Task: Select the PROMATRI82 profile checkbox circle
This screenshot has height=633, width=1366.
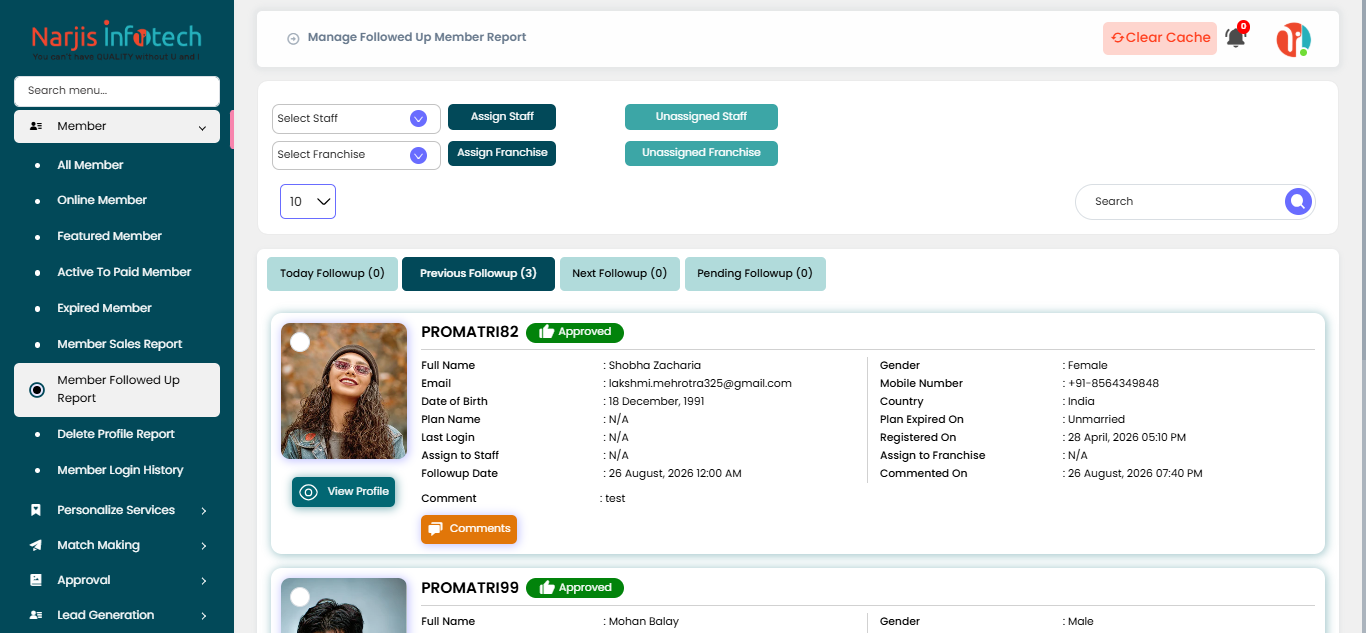Action: [x=300, y=342]
